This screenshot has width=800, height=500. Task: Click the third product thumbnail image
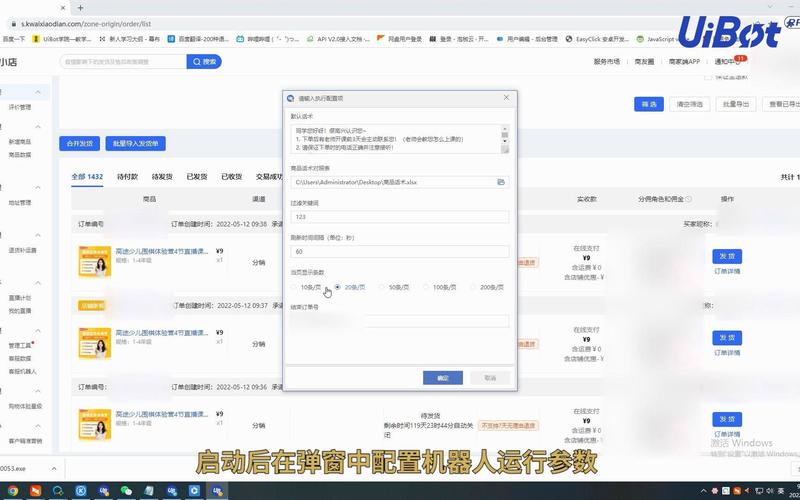94,424
